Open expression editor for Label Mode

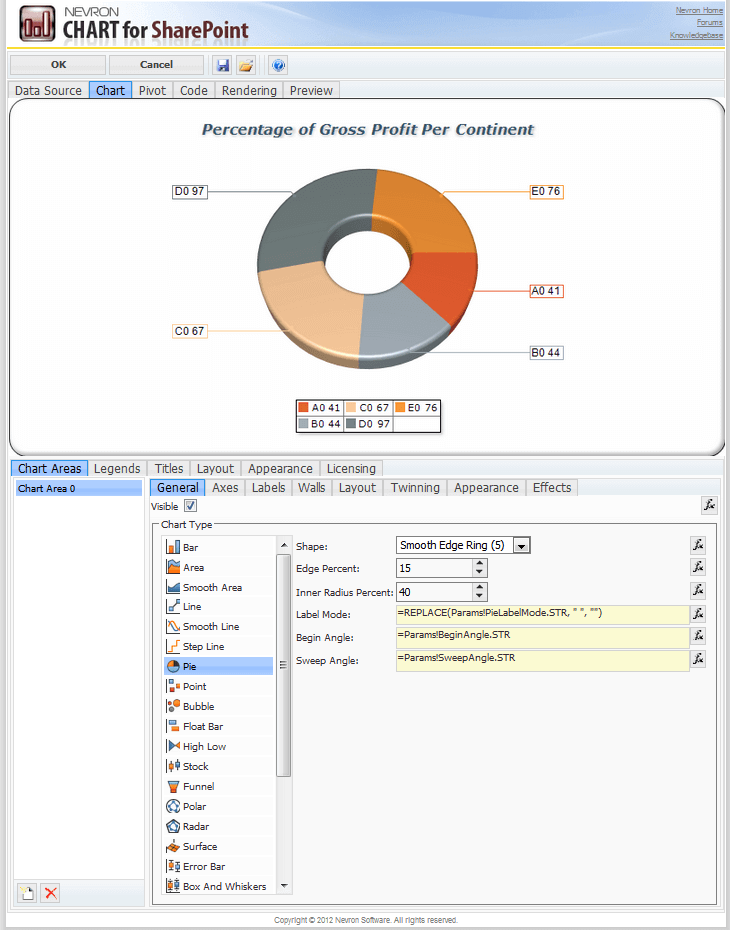click(699, 614)
